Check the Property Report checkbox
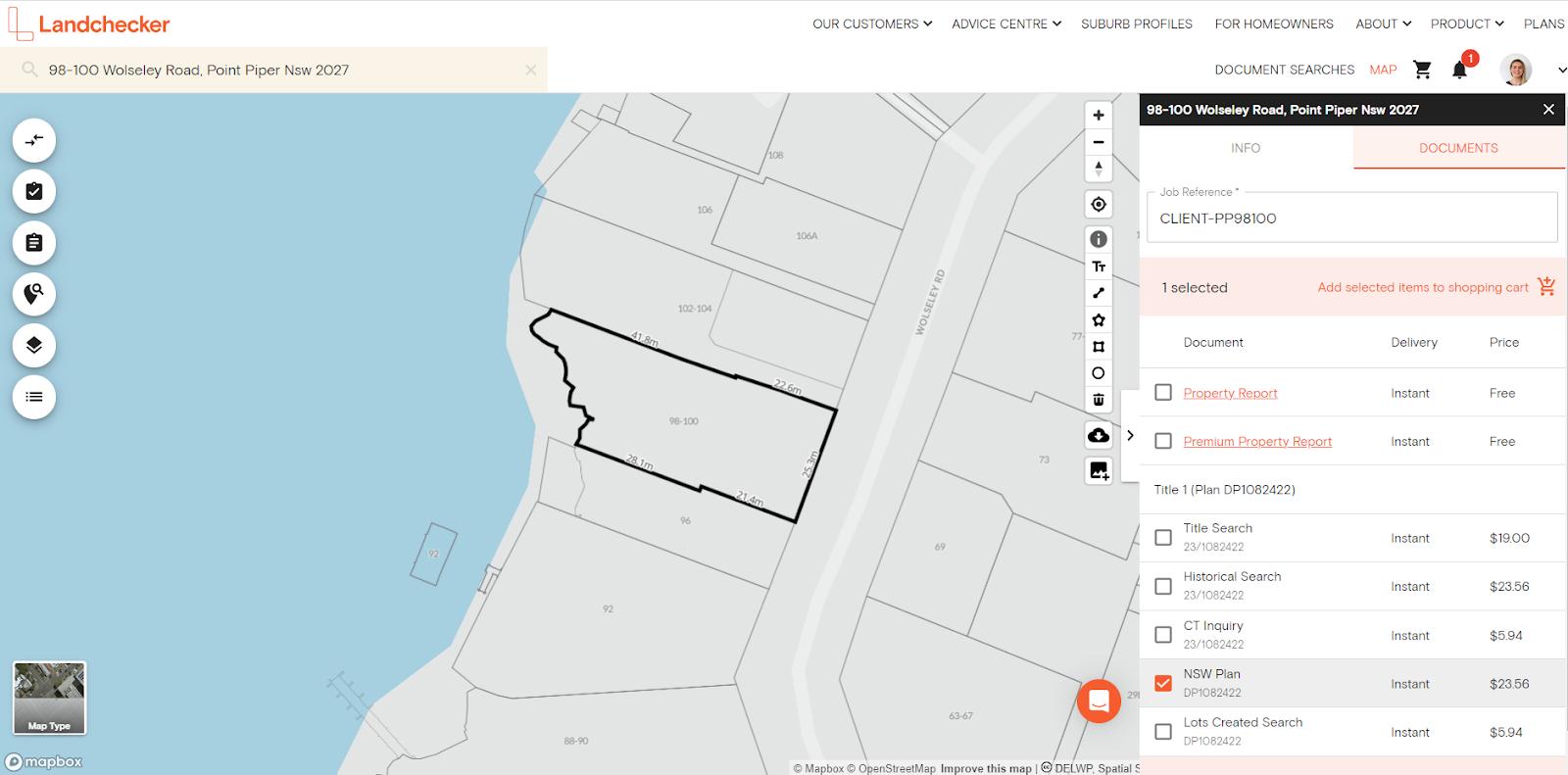The height and width of the screenshot is (775, 1568). [x=1163, y=392]
